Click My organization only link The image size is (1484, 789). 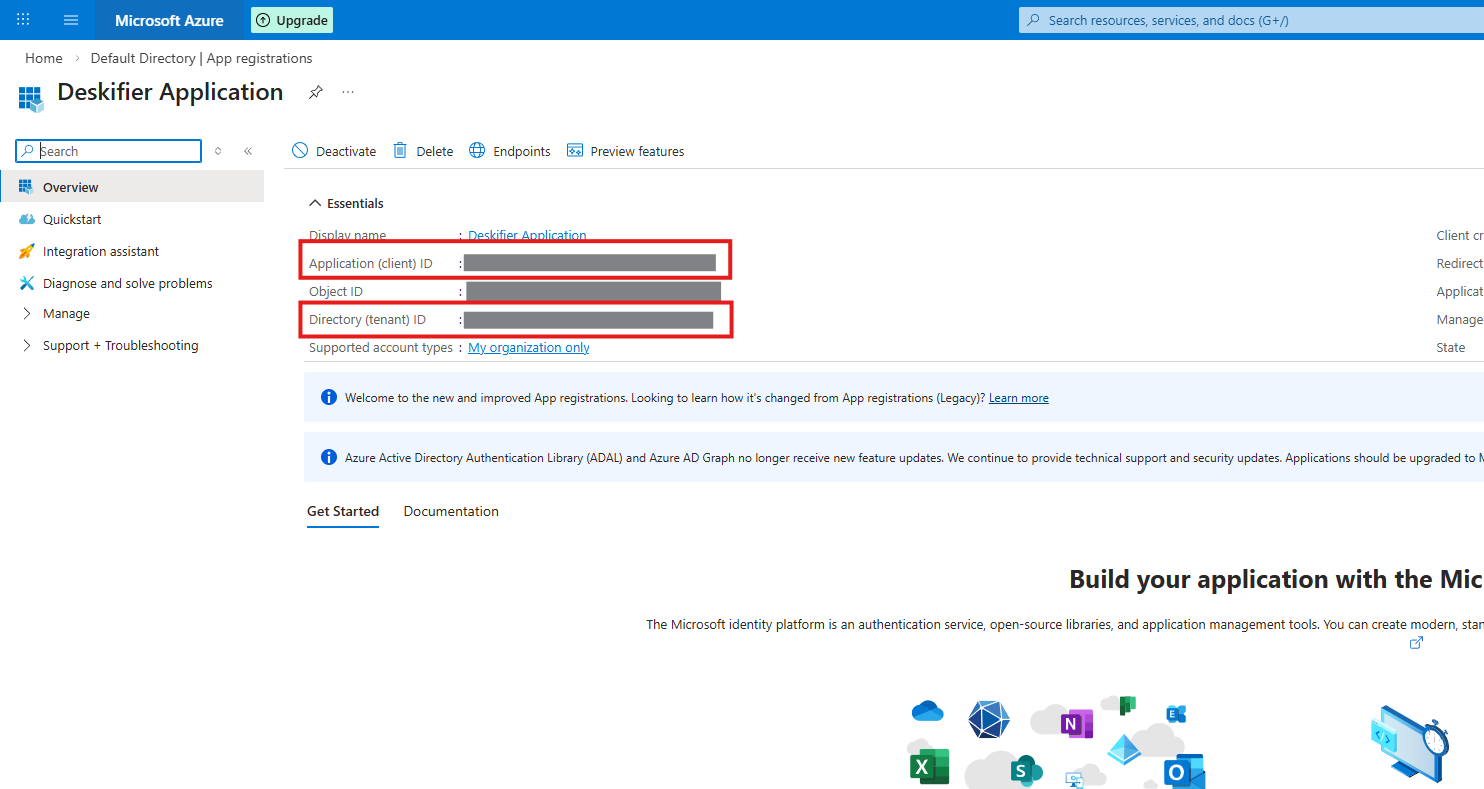click(529, 347)
